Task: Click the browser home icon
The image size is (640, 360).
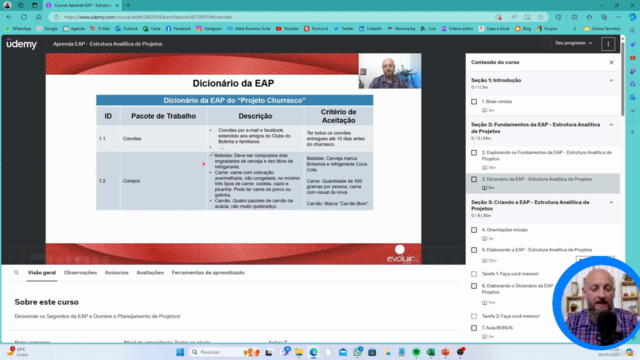Action: pos(39,17)
